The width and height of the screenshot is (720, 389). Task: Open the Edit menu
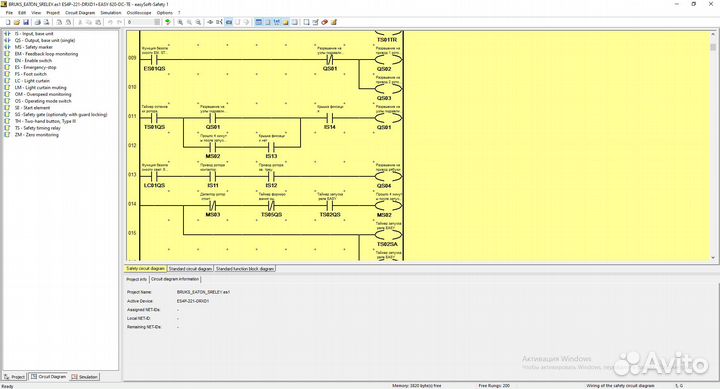click(x=22, y=13)
